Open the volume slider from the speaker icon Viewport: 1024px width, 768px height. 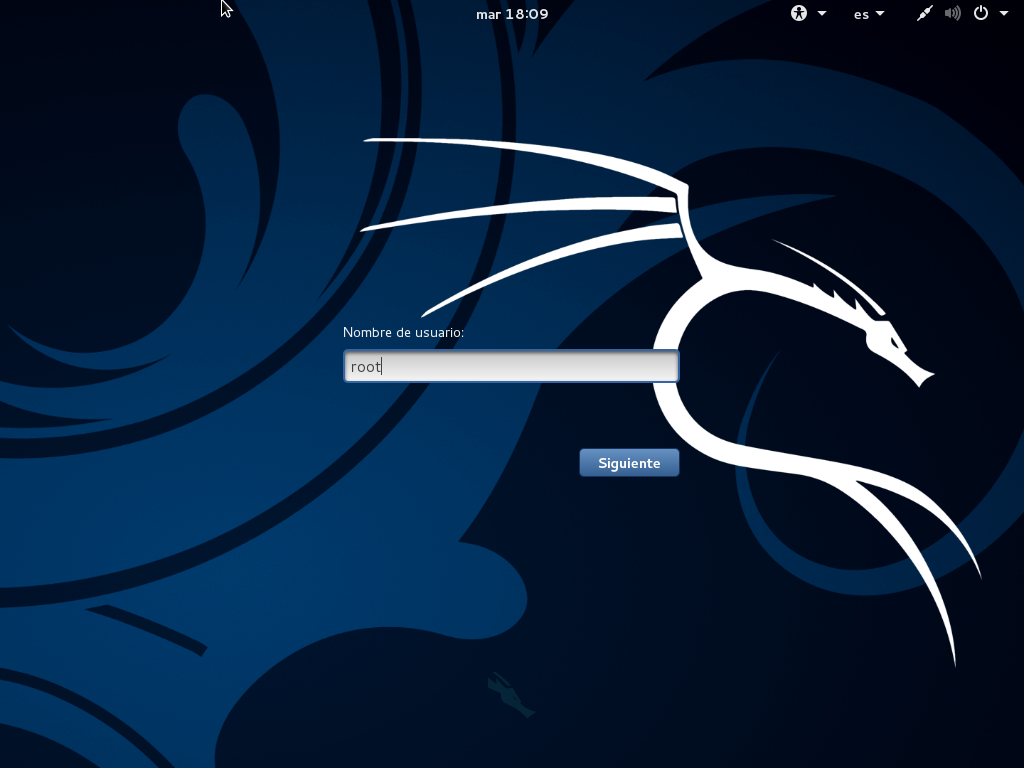tap(952, 14)
